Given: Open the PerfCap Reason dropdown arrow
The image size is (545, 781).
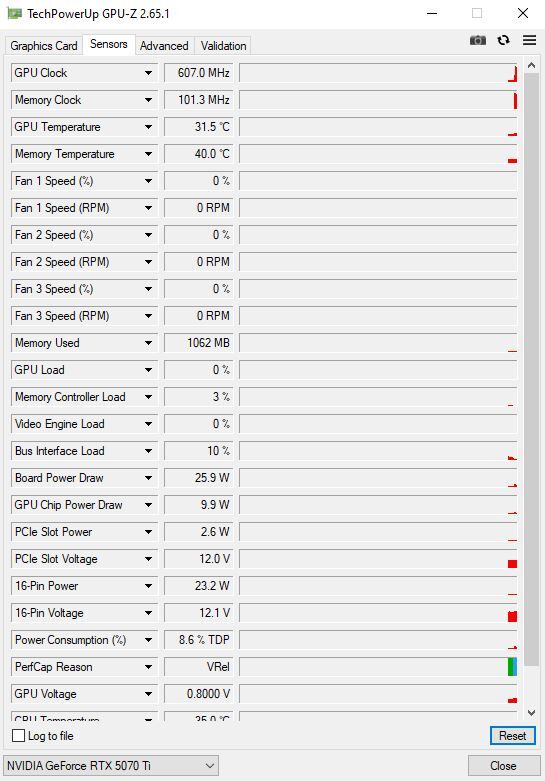Looking at the screenshot, I should pyautogui.click(x=148, y=667).
